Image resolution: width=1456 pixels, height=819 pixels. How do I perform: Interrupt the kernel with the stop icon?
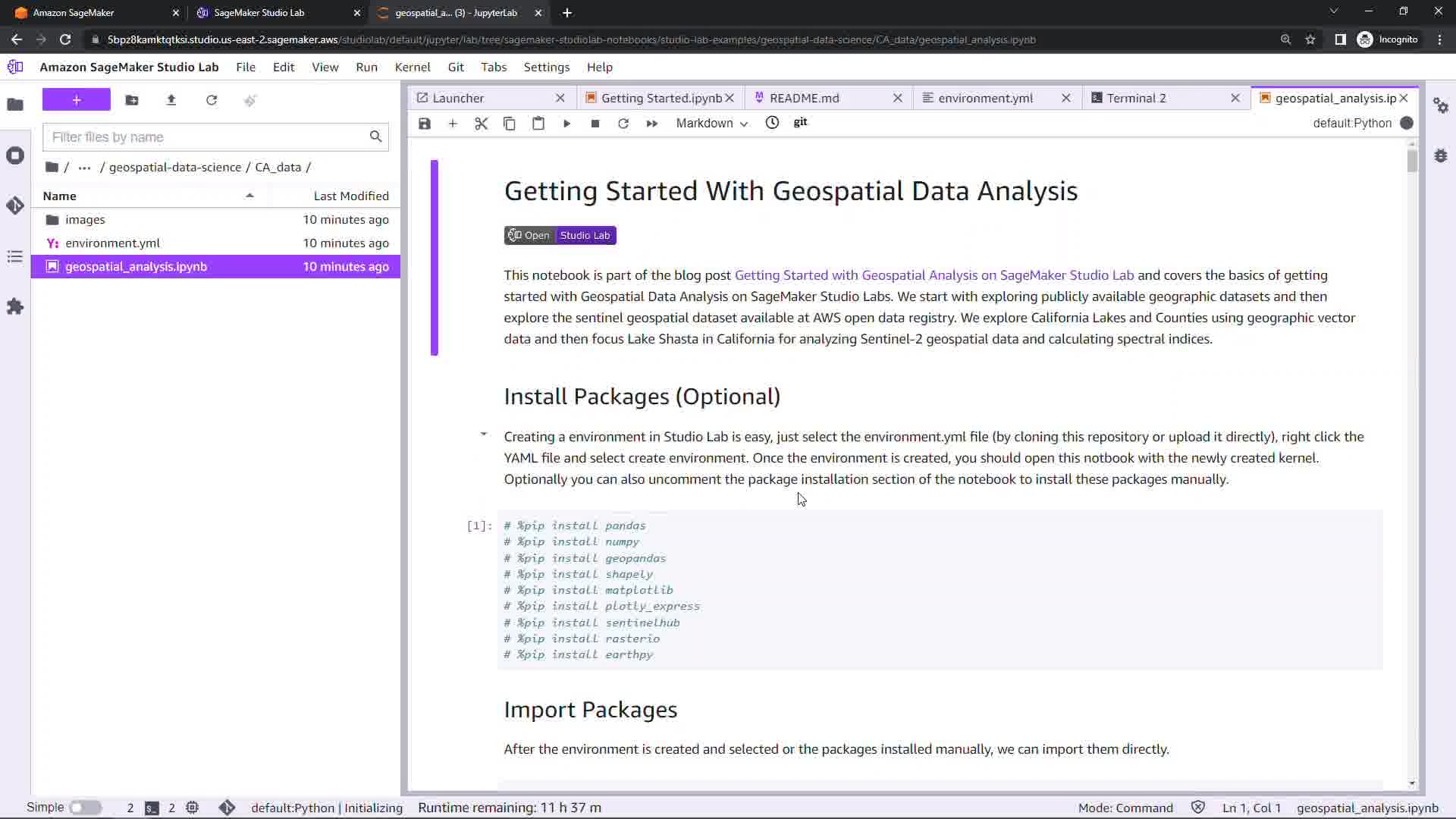click(x=595, y=124)
